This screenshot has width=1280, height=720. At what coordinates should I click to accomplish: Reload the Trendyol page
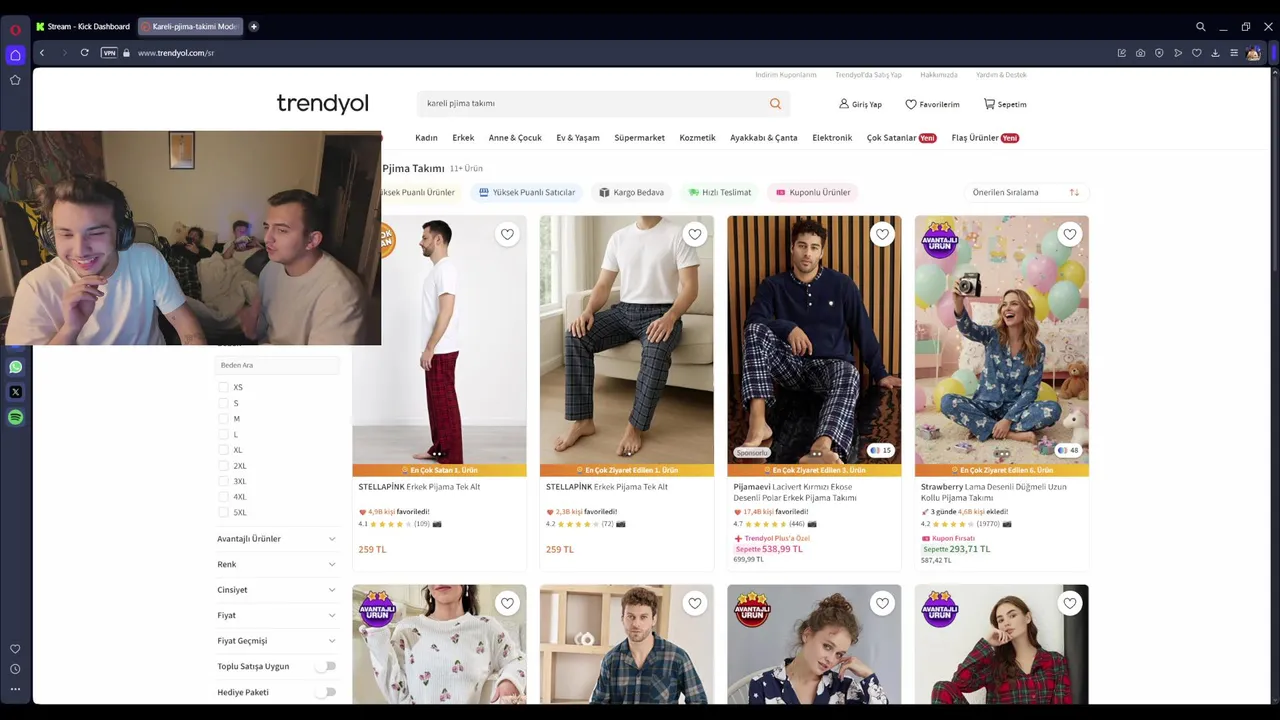pos(84,53)
